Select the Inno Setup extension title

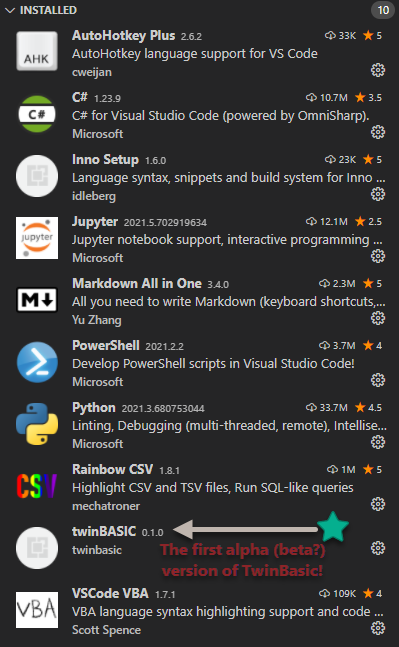[105, 159]
